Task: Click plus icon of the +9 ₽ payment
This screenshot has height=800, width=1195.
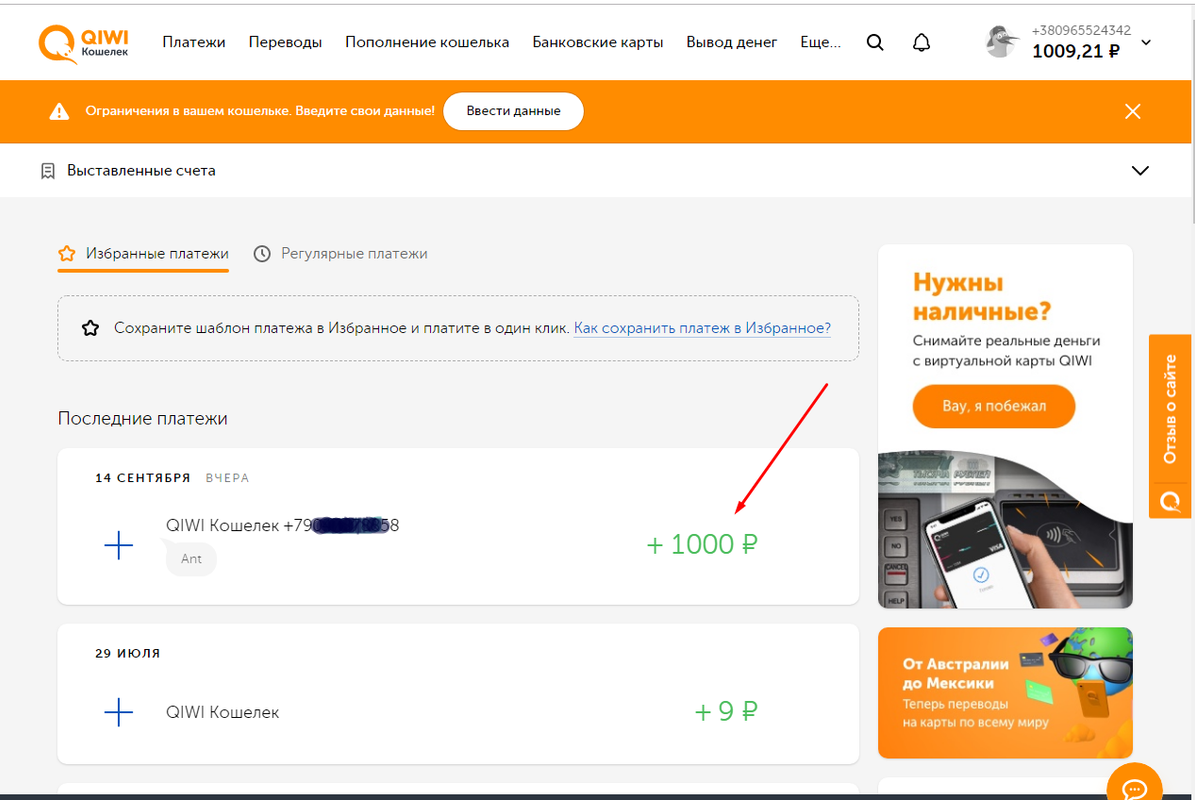Action: [118, 712]
